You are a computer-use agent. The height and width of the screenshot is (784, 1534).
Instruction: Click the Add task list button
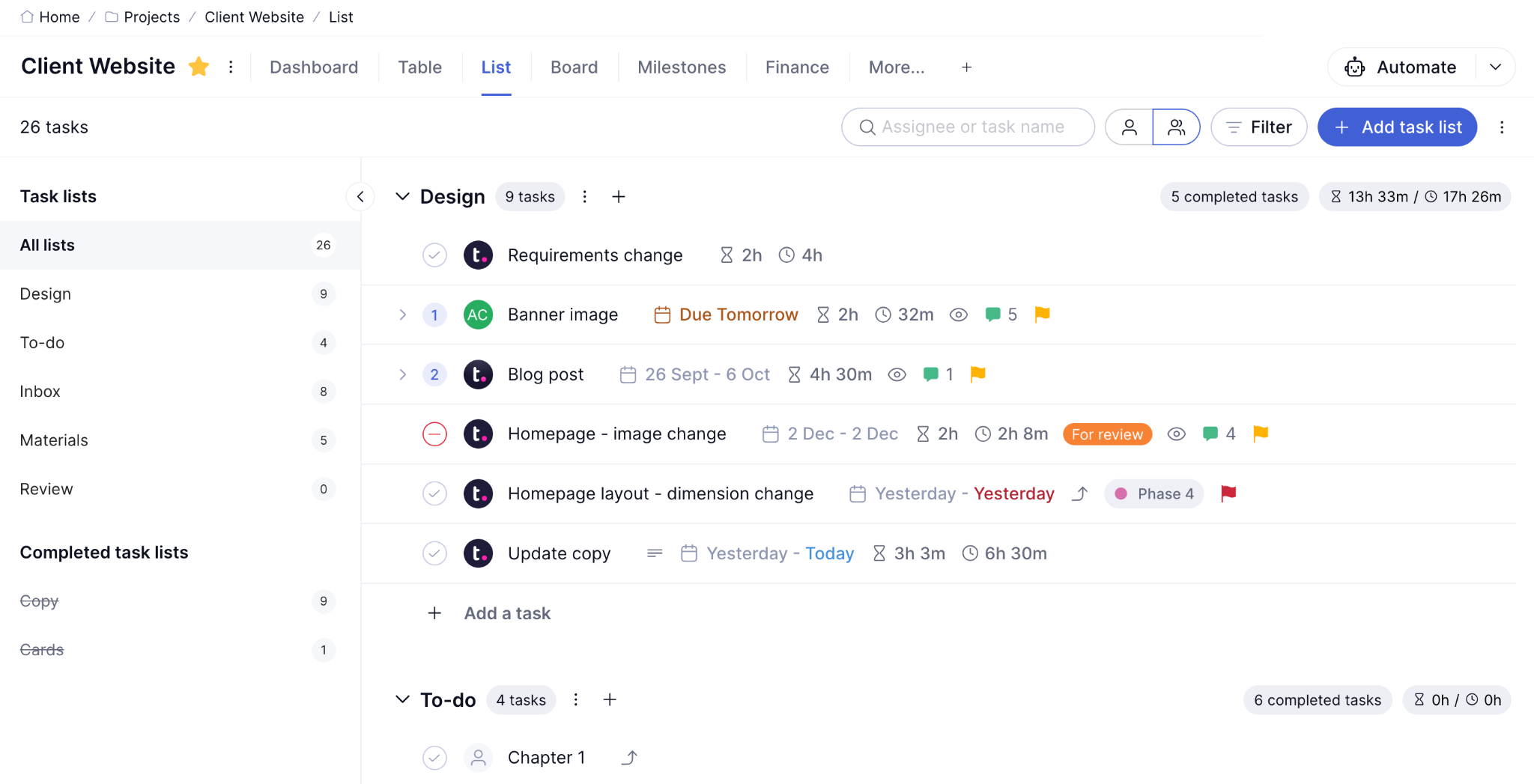tap(1397, 127)
